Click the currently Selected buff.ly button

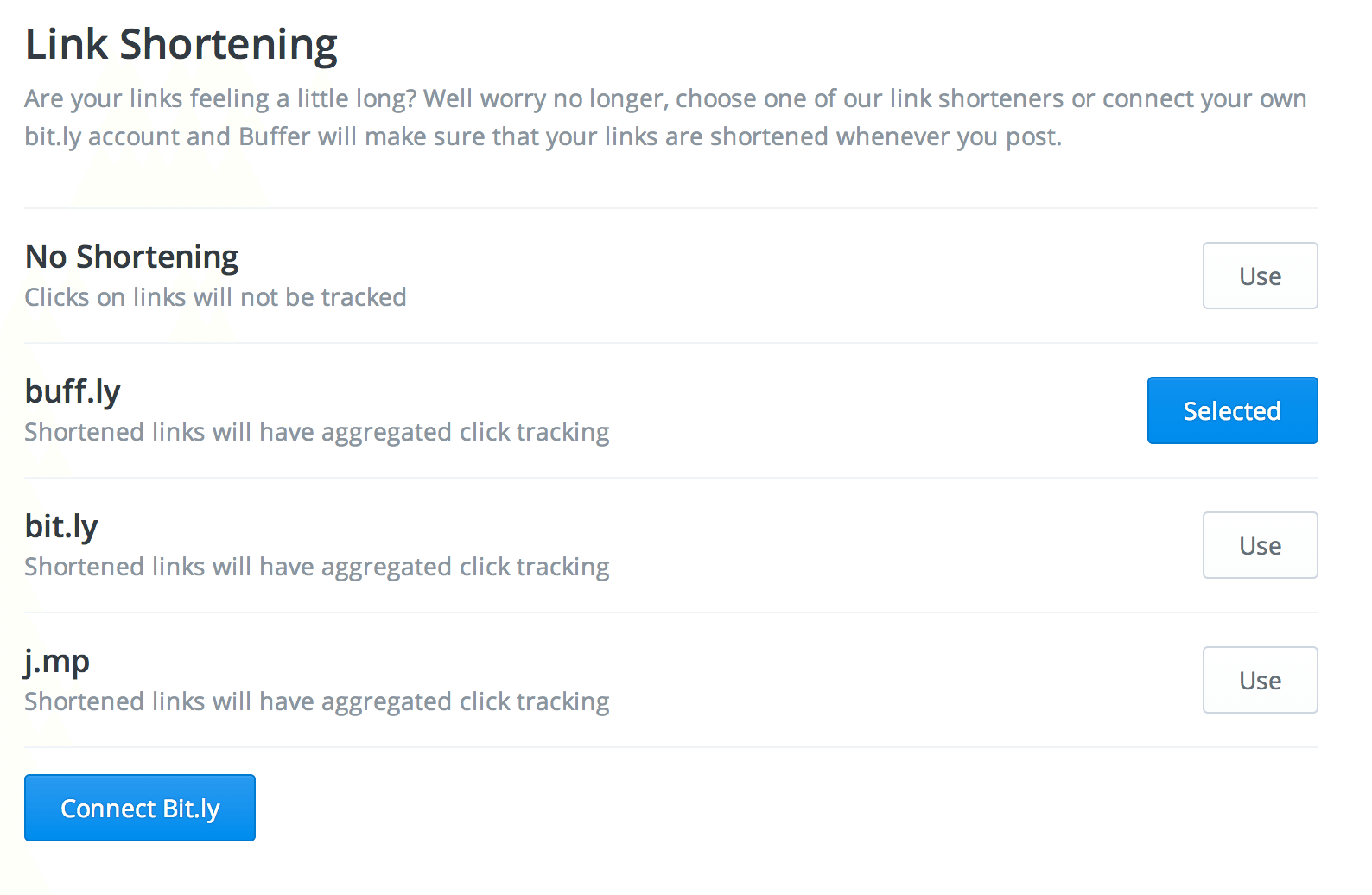click(1232, 410)
